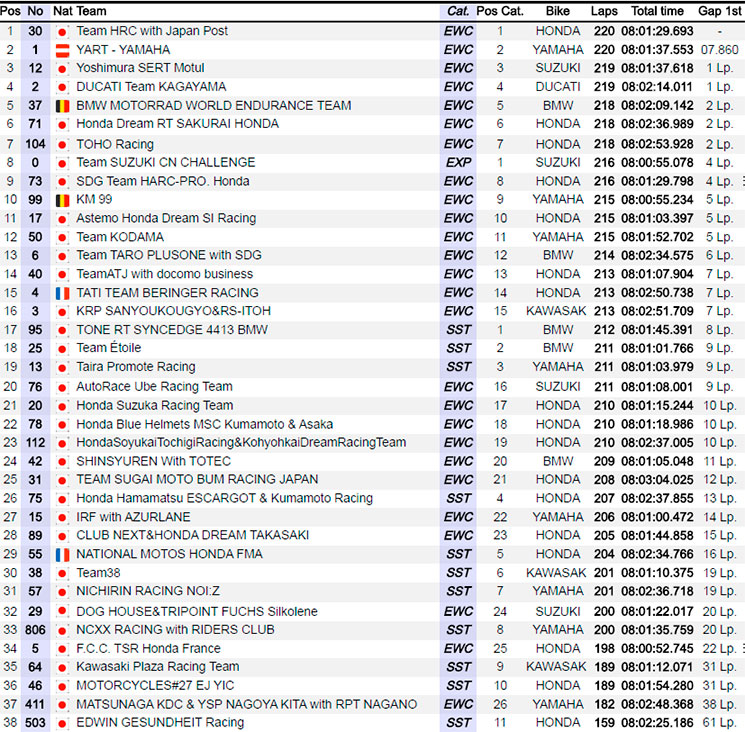Click the Team column header
Viewport: 745px width, 732px height.
(92, 11)
